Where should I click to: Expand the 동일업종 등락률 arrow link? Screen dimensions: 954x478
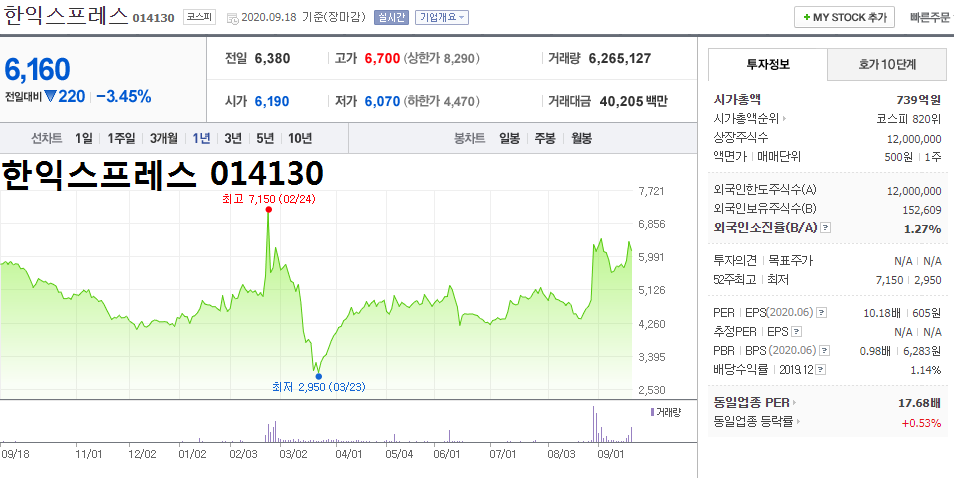798,422
